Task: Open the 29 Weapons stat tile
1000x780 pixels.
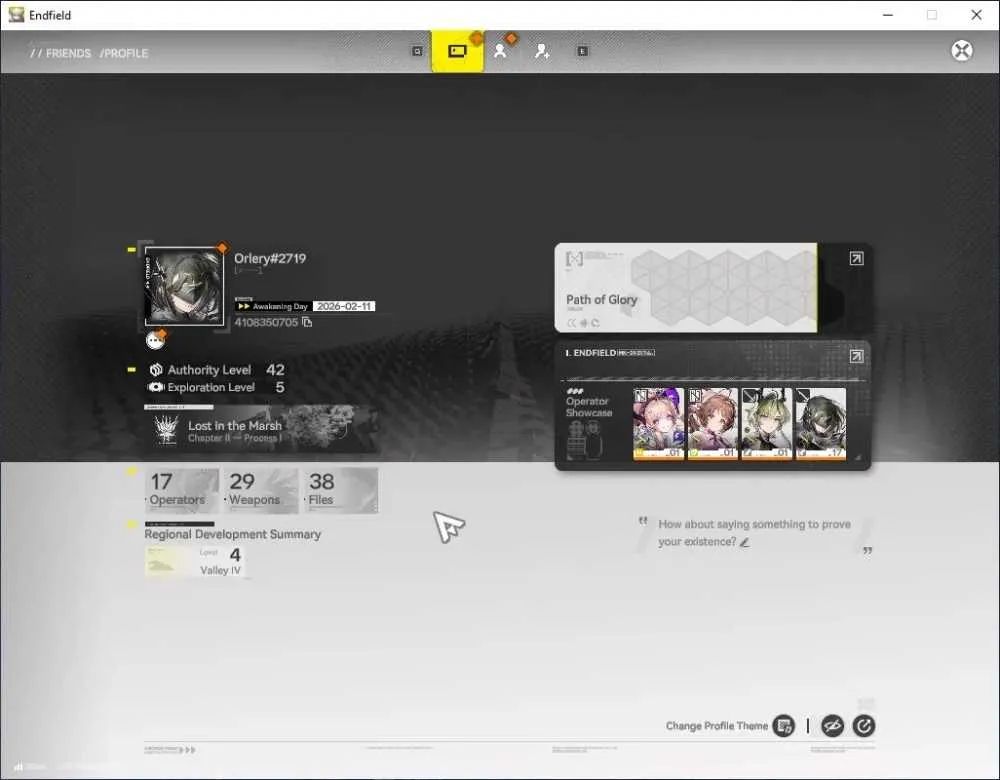Action: 261,490
